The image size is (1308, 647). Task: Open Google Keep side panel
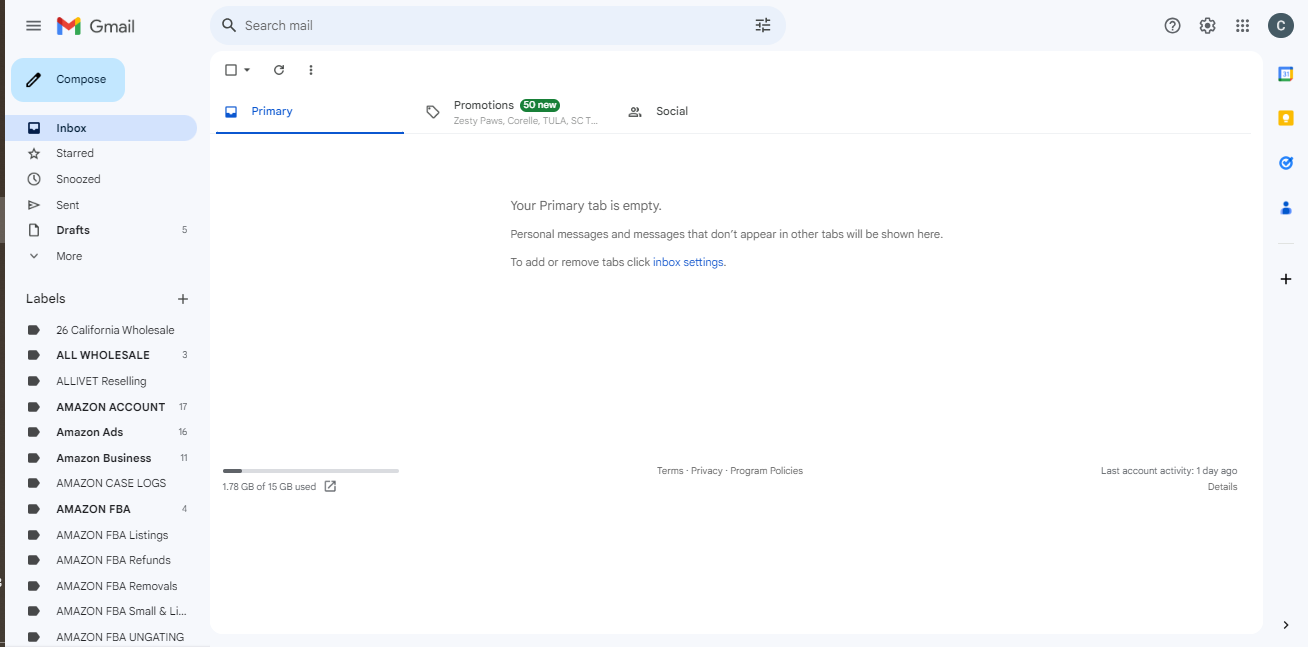pyautogui.click(x=1286, y=118)
